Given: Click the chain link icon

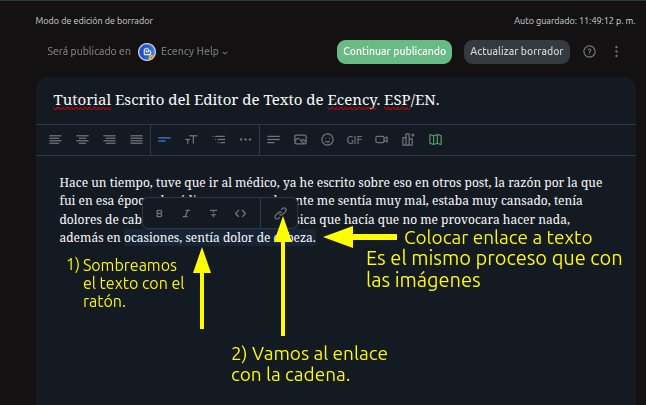Looking at the screenshot, I should (280, 213).
